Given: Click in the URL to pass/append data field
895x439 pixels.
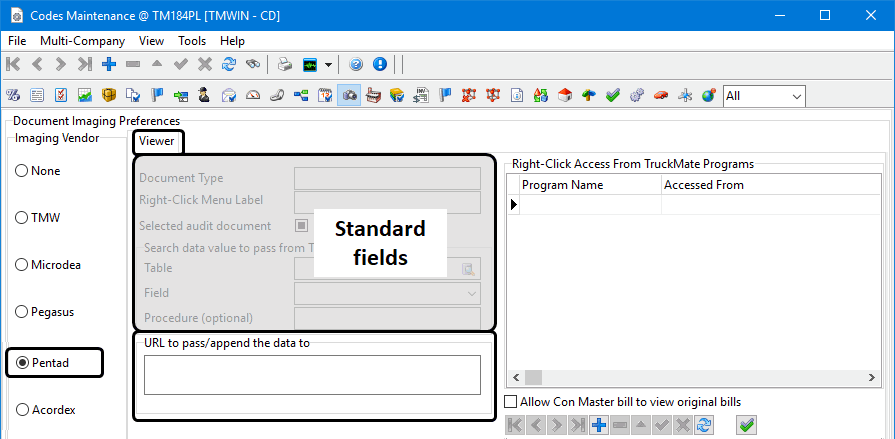Looking at the screenshot, I should pyautogui.click(x=312, y=374).
